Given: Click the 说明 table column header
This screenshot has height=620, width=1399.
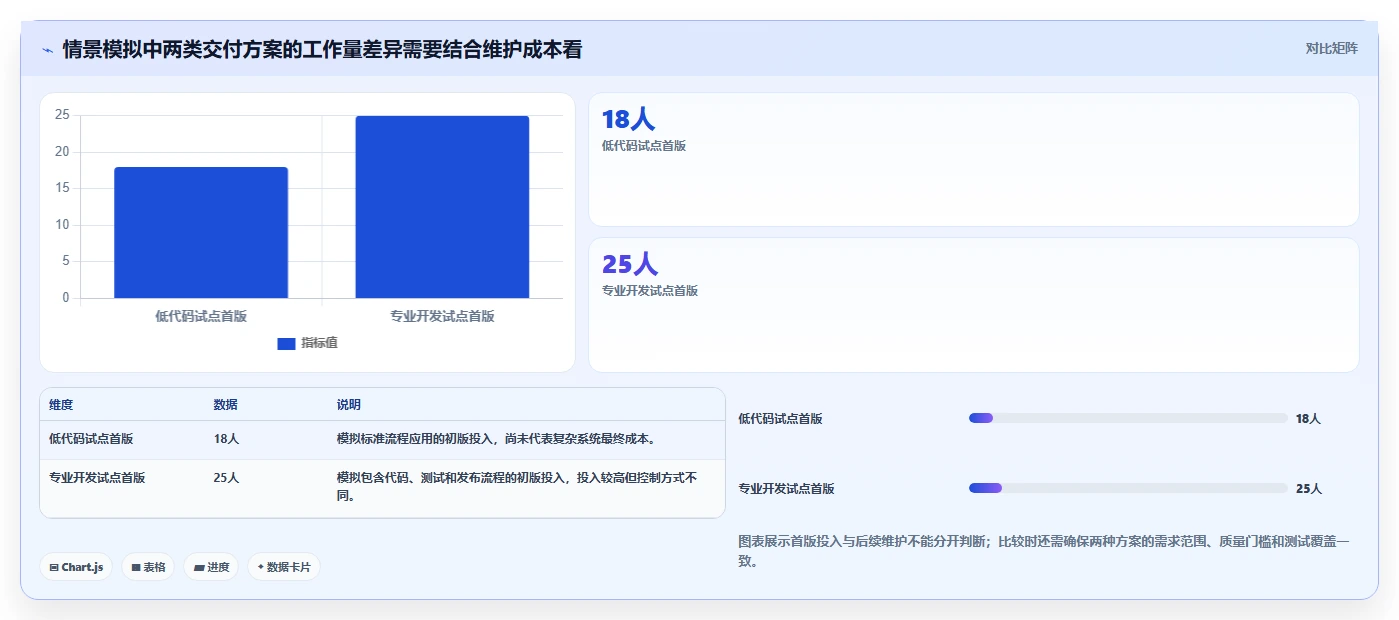Looking at the screenshot, I should [349, 405].
